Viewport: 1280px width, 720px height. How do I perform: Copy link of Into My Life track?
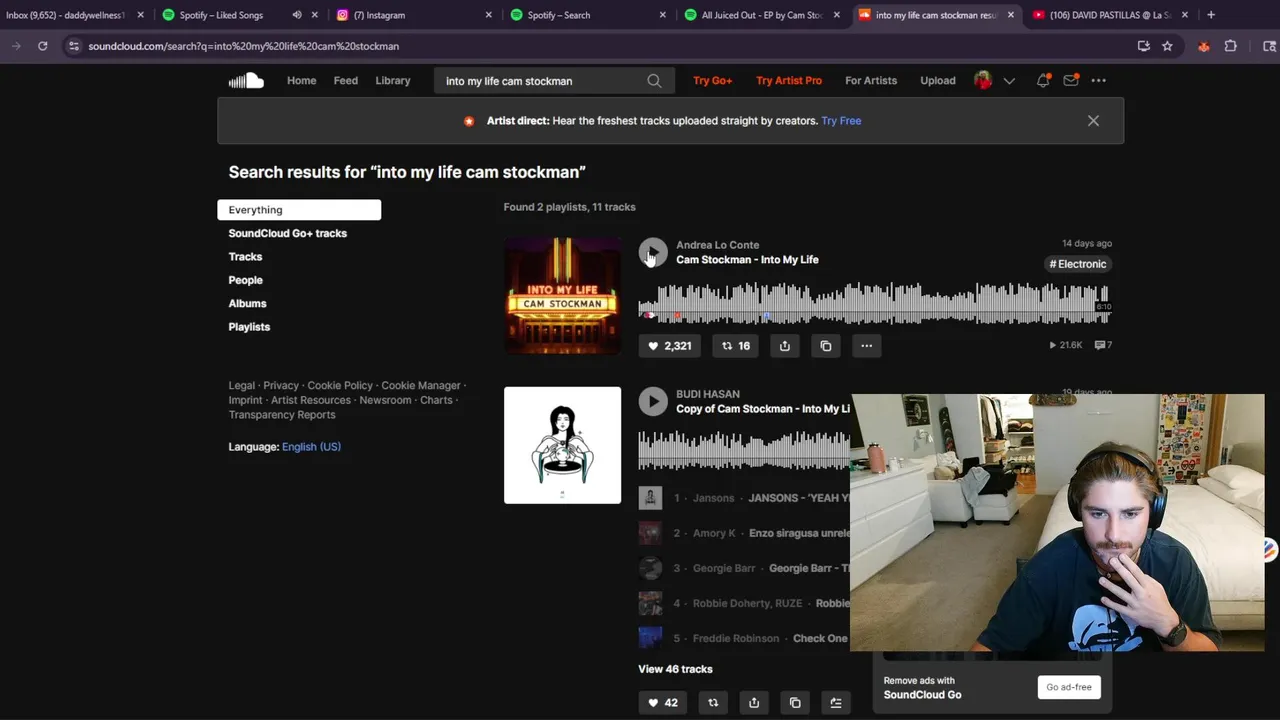click(x=826, y=346)
